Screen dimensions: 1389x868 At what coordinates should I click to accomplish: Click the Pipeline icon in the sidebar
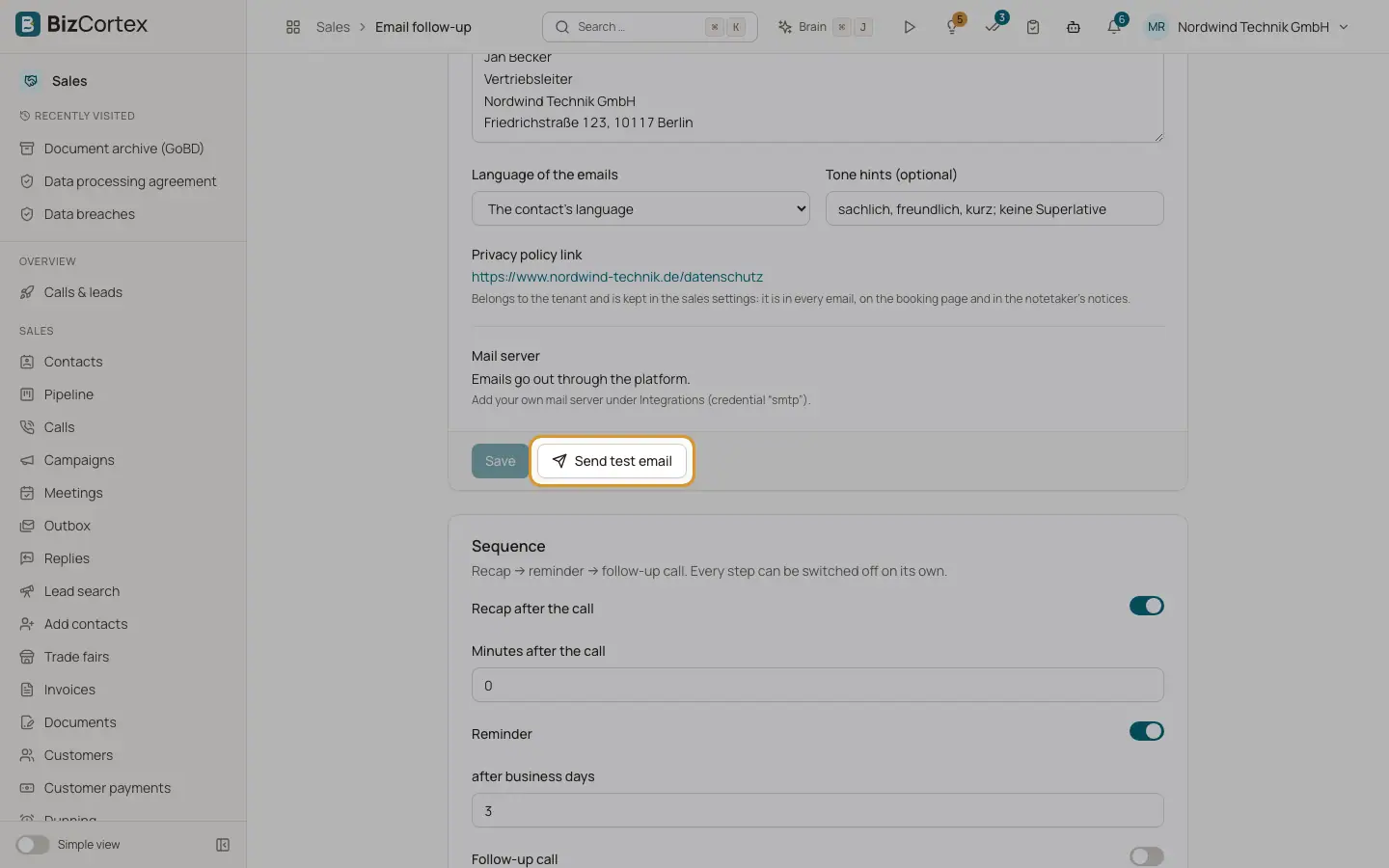pos(27,394)
